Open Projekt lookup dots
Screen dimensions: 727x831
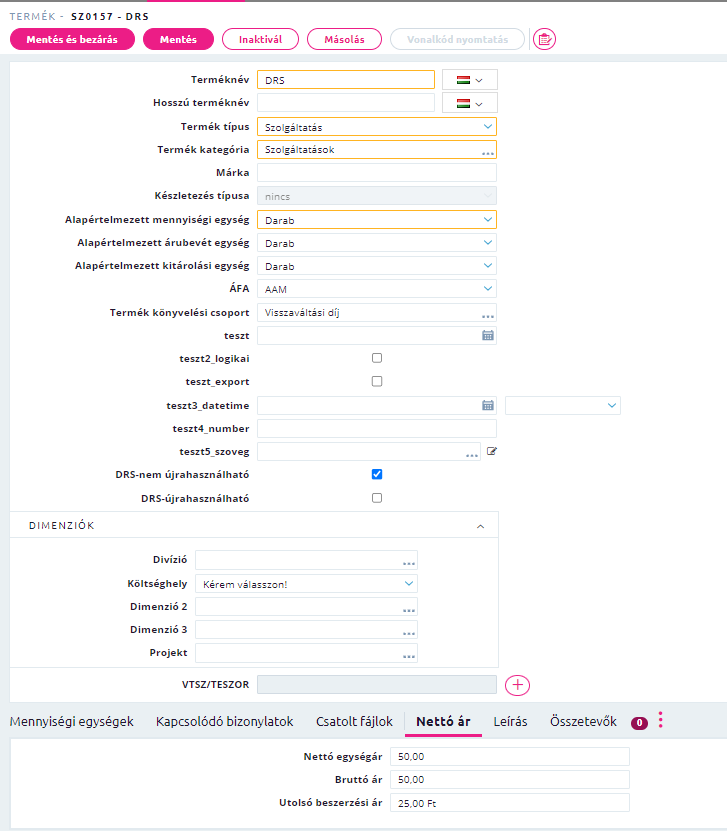point(409,656)
